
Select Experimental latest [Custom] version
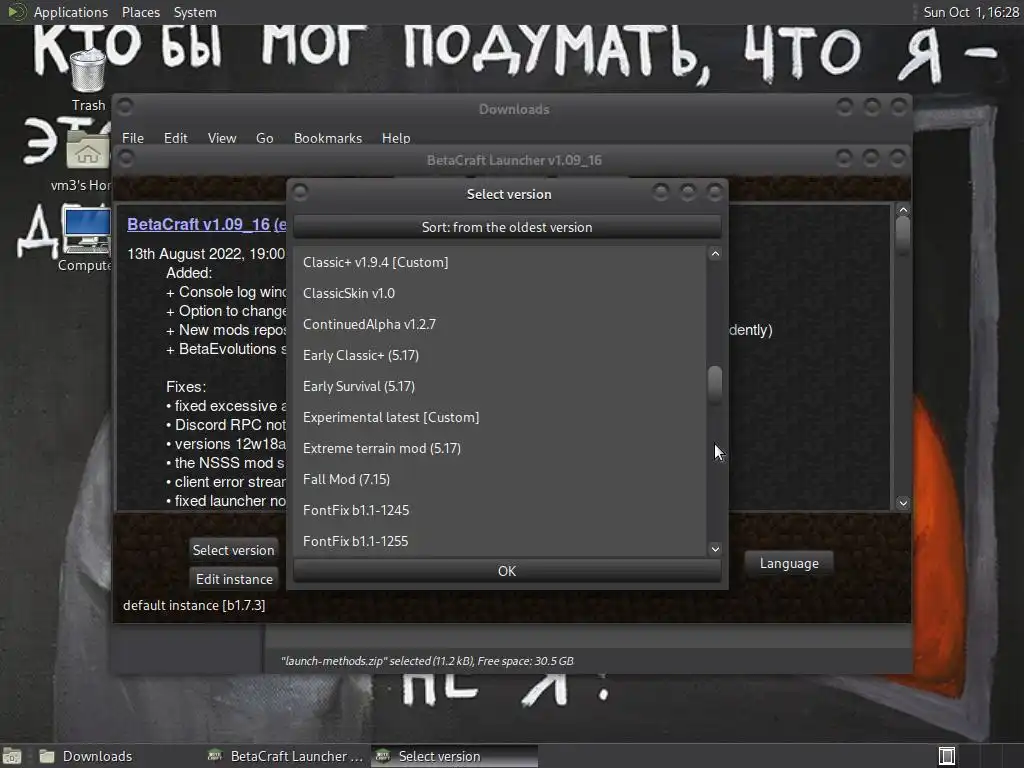(x=500, y=417)
